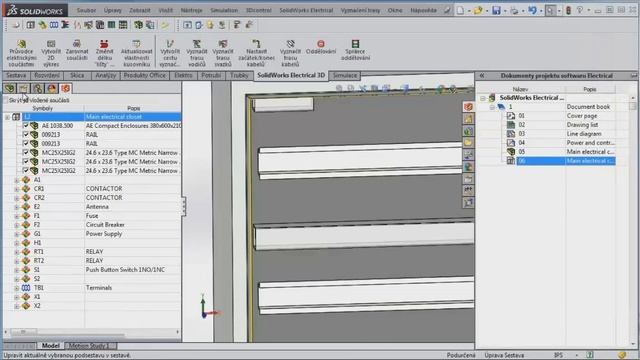The height and width of the screenshot is (360, 640).
Task: Click the Open file folder icon
Action: click(x=478, y=10)
